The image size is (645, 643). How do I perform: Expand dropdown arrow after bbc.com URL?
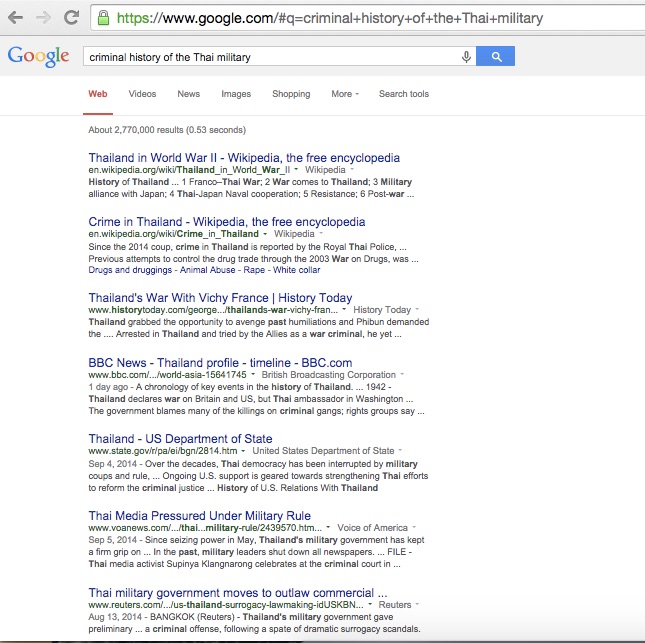point(253,374)
